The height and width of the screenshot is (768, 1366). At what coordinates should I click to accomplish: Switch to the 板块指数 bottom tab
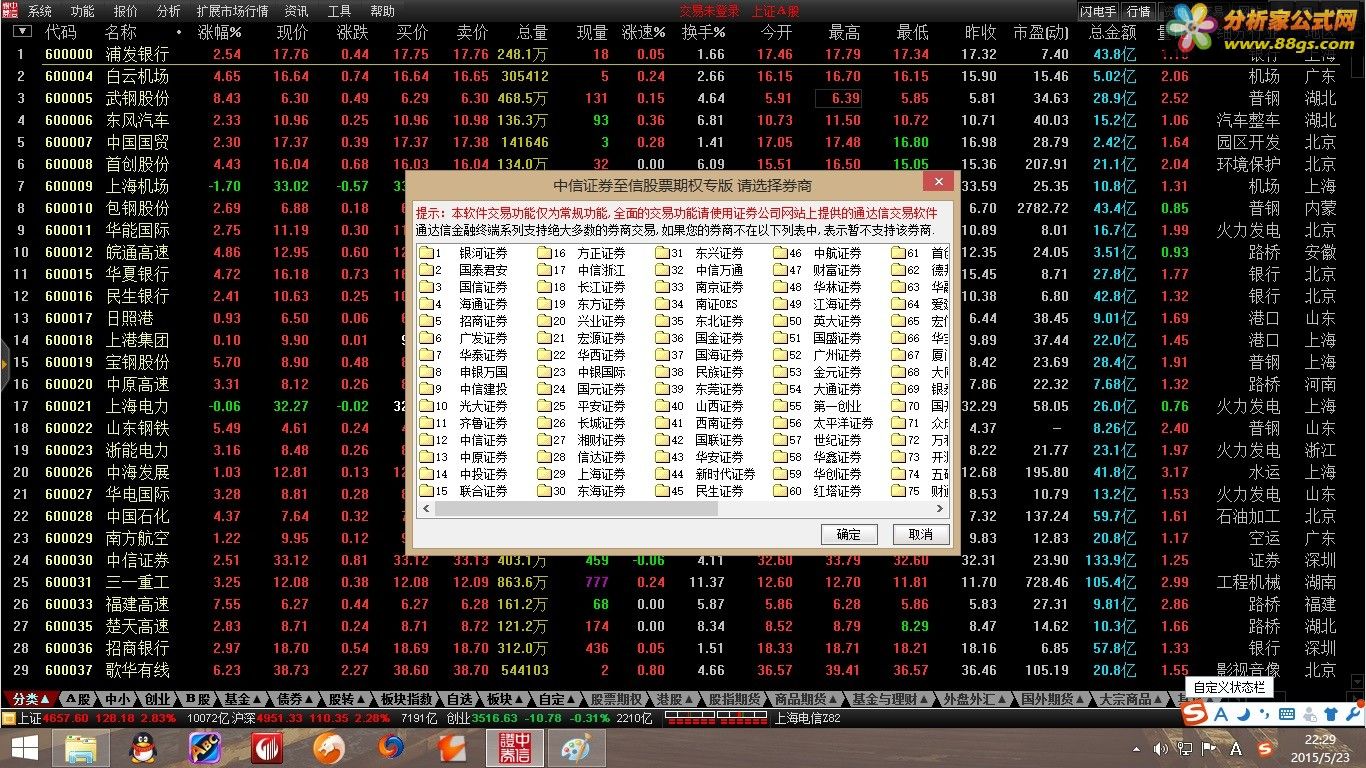pyautogui.click(x=407, y=699)
